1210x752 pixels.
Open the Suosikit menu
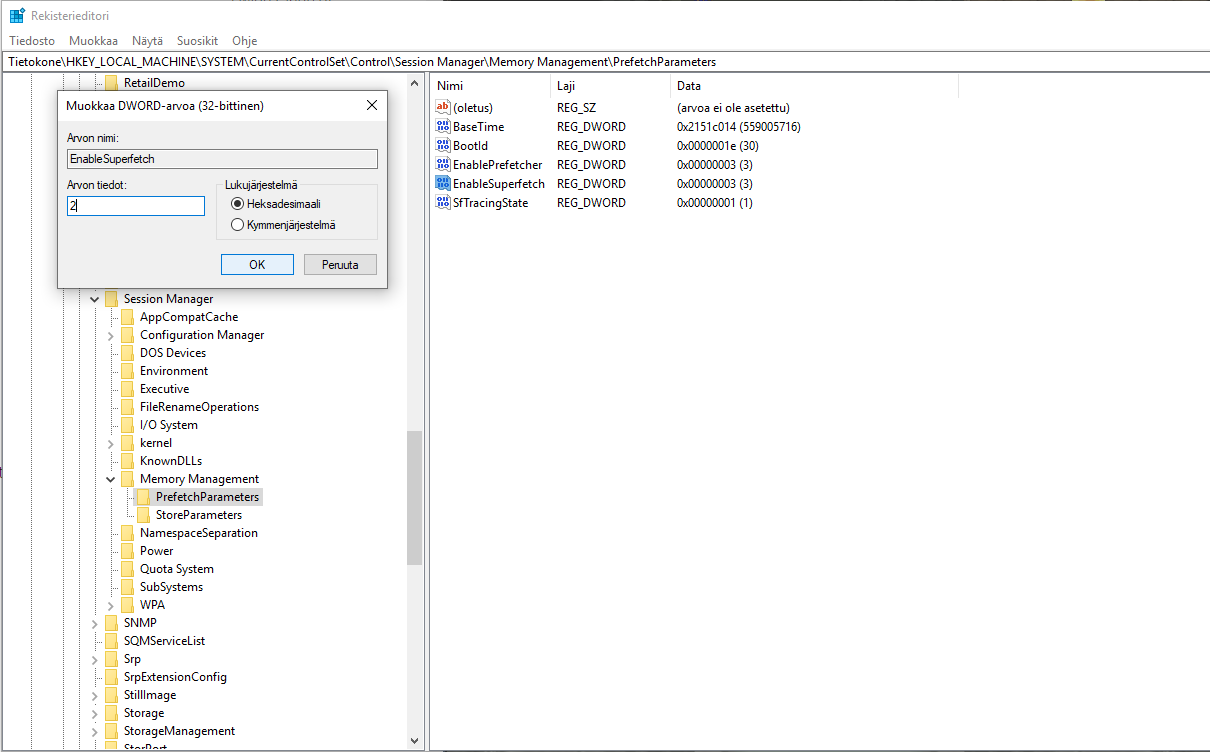197,41
